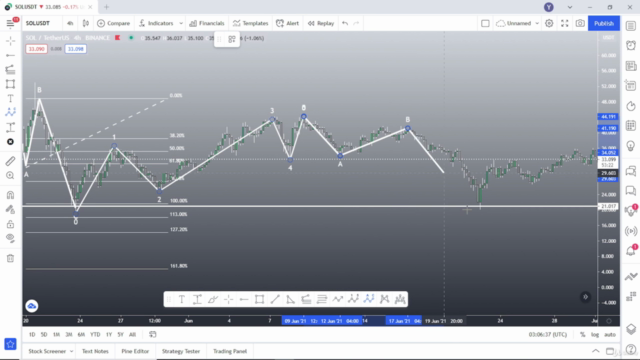Image resolution: width=640 pixels, height=360 pixels.
Task: Open the main hamburger menu
Action: click(x=10, y=23)
